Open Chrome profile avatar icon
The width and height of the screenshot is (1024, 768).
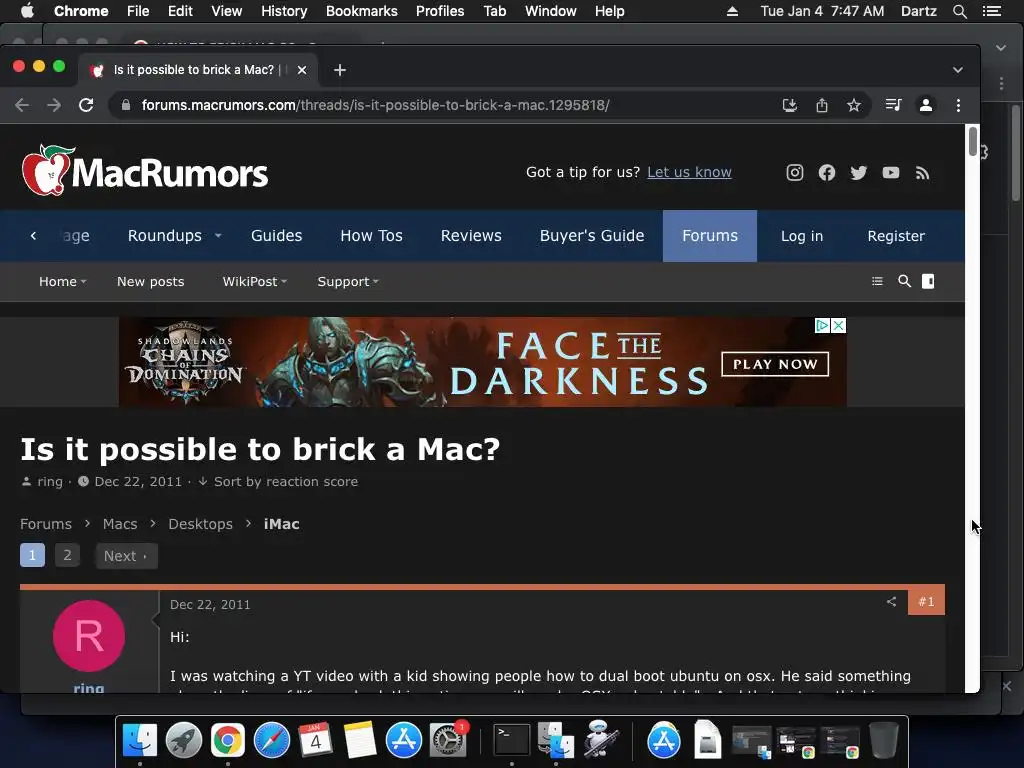[x=925, y=105]
